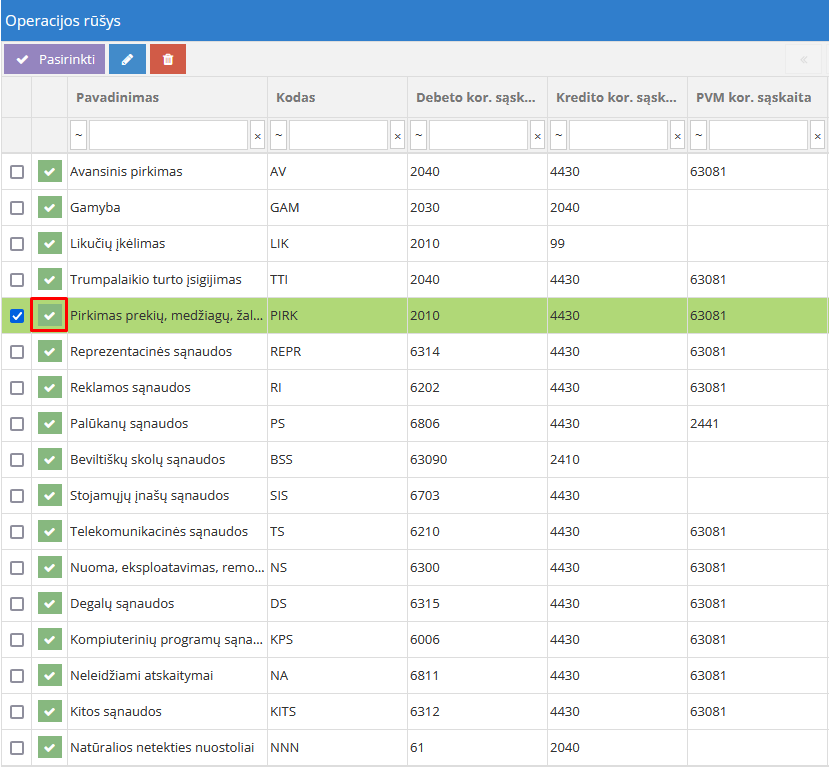The image size is (829, 767).
Task: Click the red trash delete icon
Action: click(168, 59)
